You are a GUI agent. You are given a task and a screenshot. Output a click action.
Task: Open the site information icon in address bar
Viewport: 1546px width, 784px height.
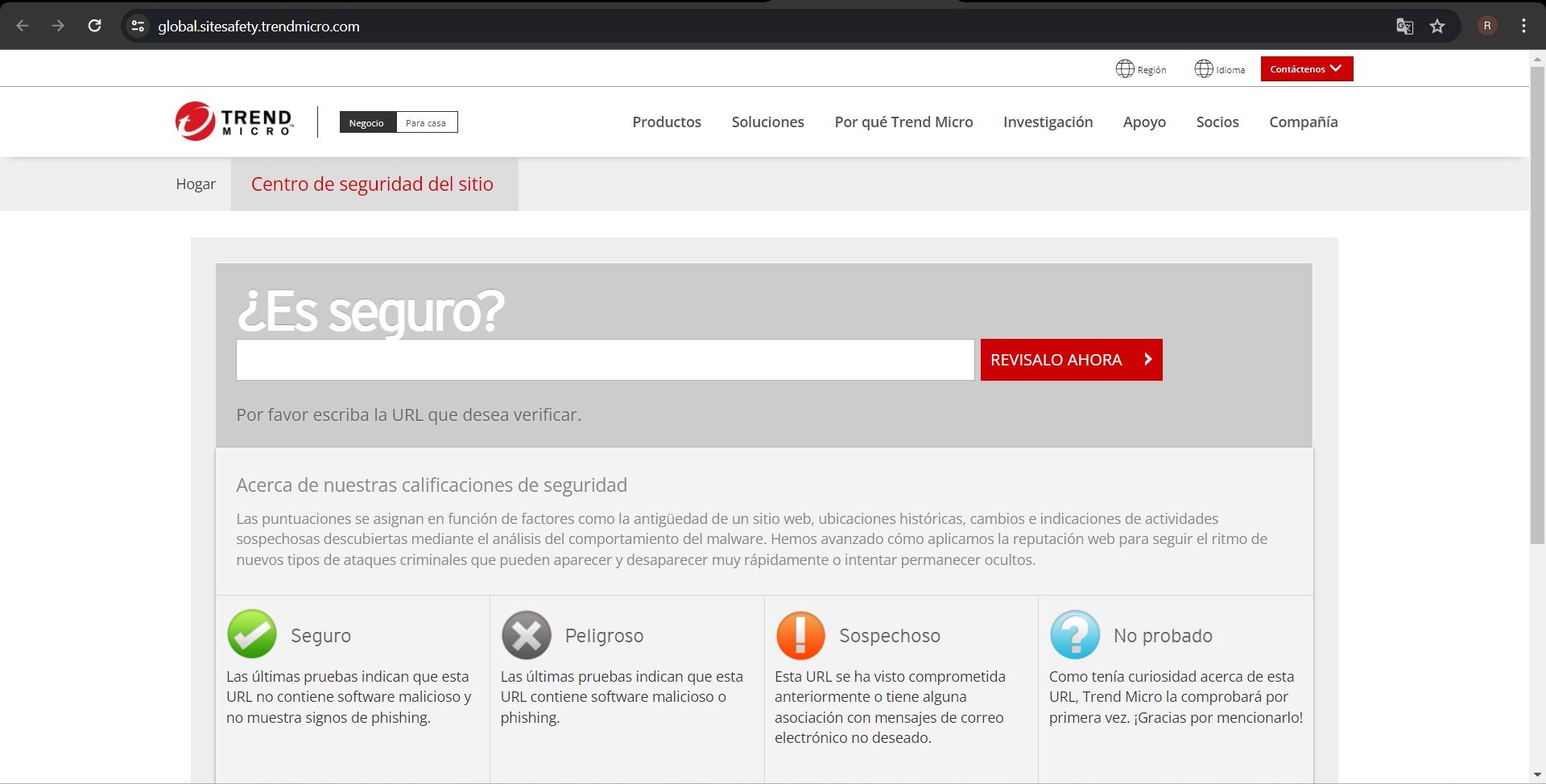click(x=138, y=26)
